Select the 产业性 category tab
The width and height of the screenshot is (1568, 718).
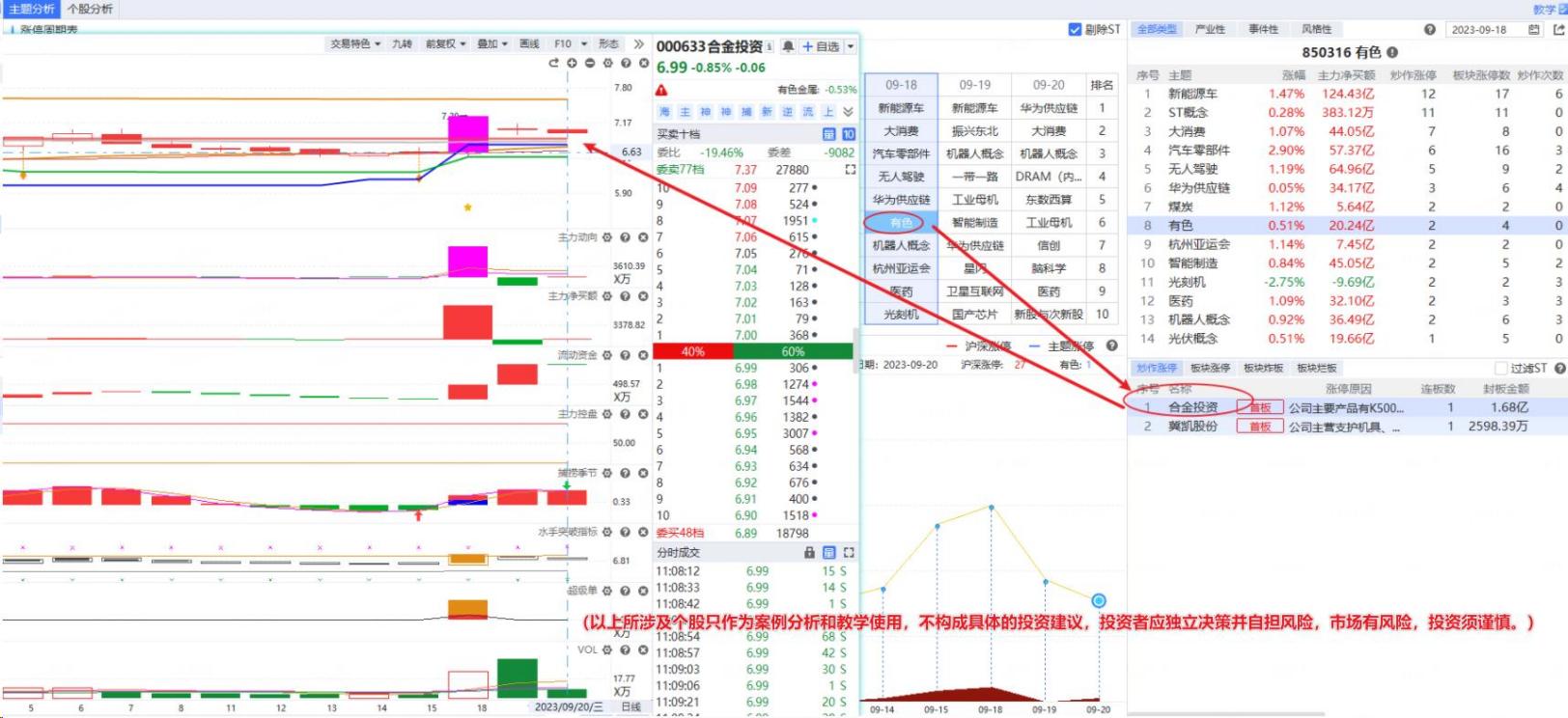[x=1210, y=30]
